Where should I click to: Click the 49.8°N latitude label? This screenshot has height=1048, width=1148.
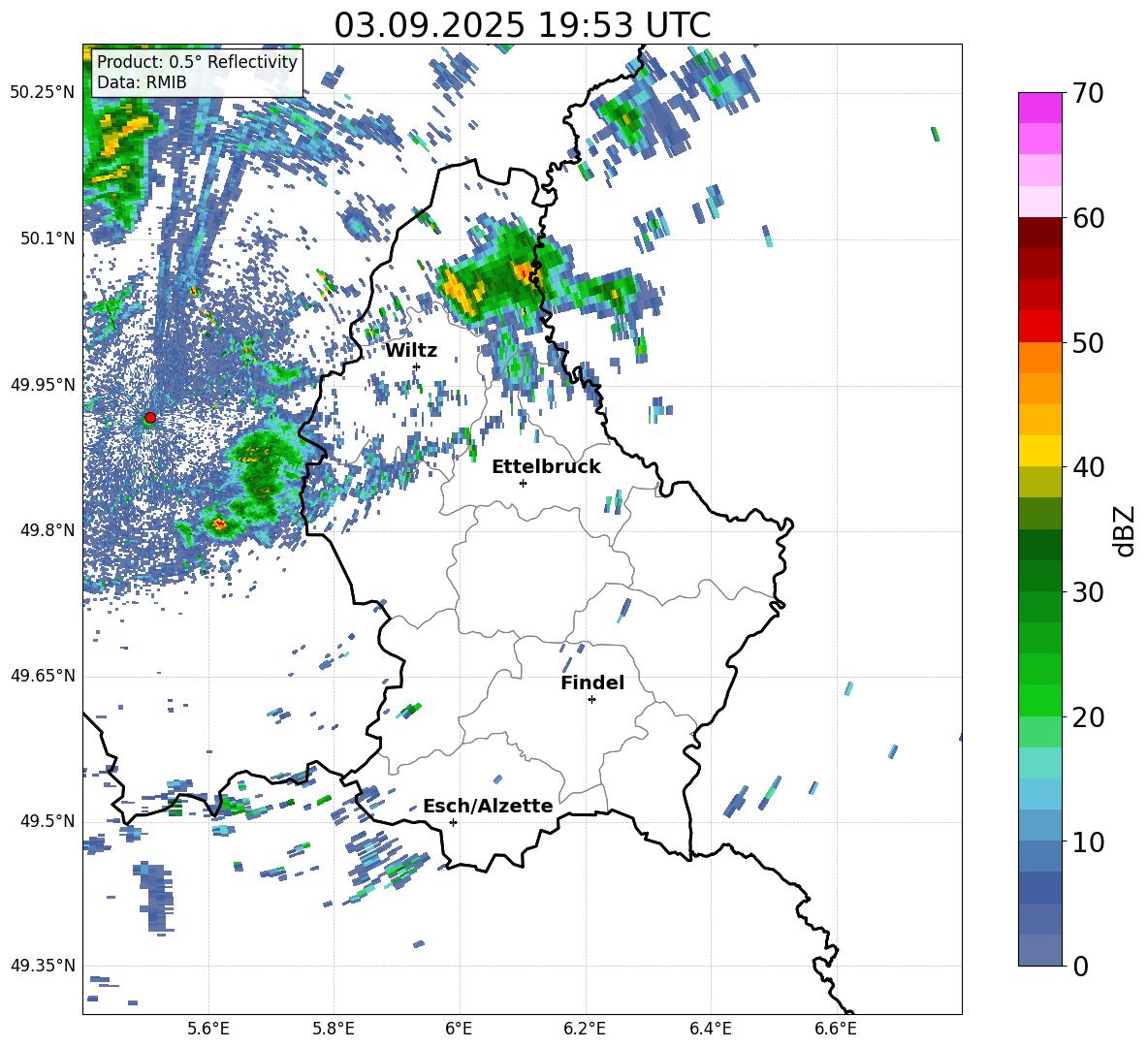tap(48, 530)
